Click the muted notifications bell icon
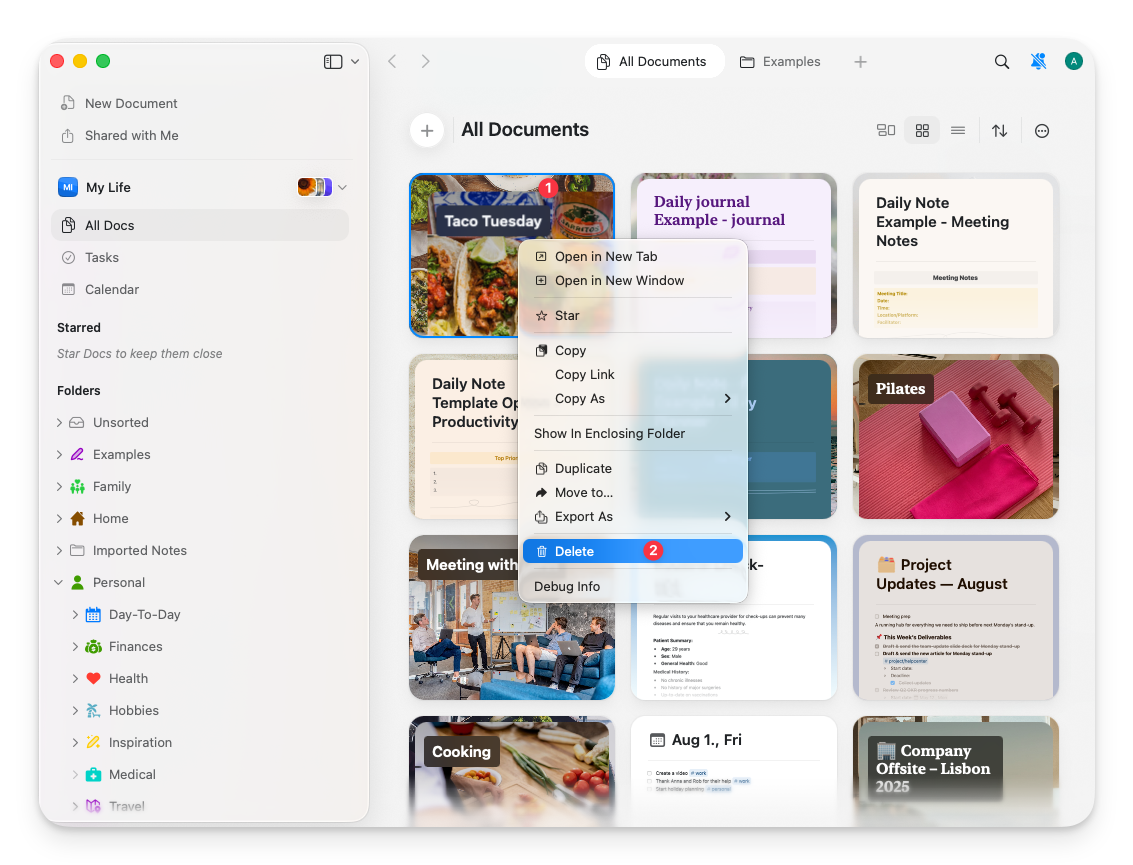 tap(1038, 61)
